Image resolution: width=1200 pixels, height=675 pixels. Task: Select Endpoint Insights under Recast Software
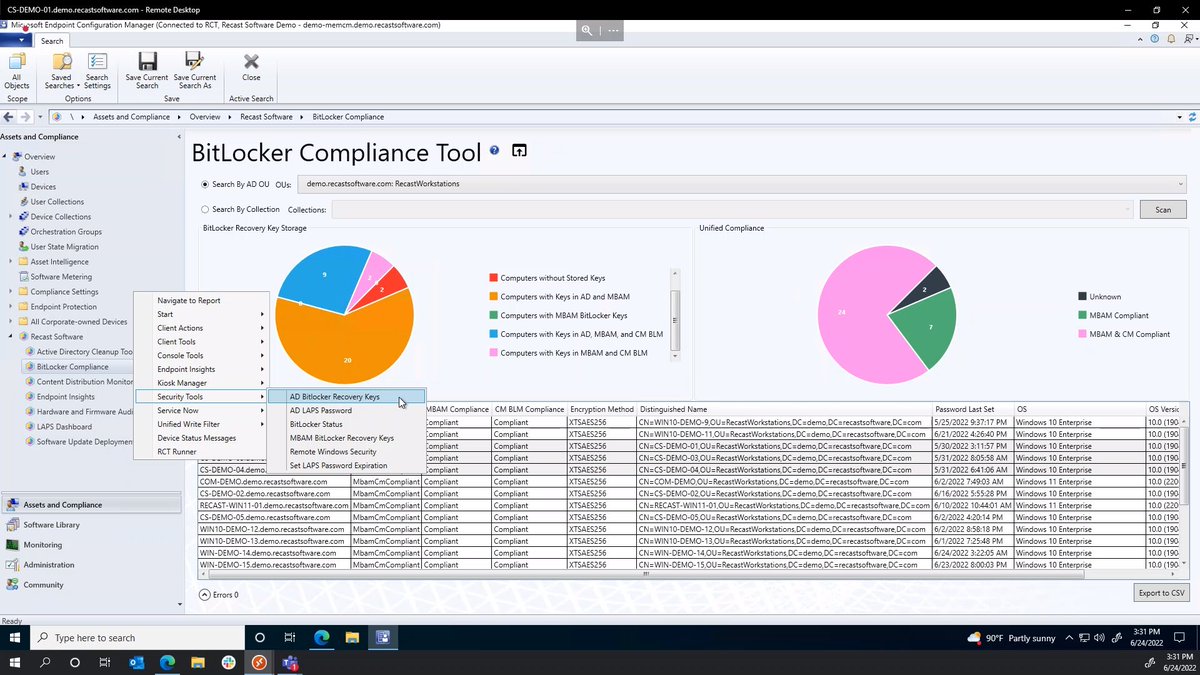point(66,397)
